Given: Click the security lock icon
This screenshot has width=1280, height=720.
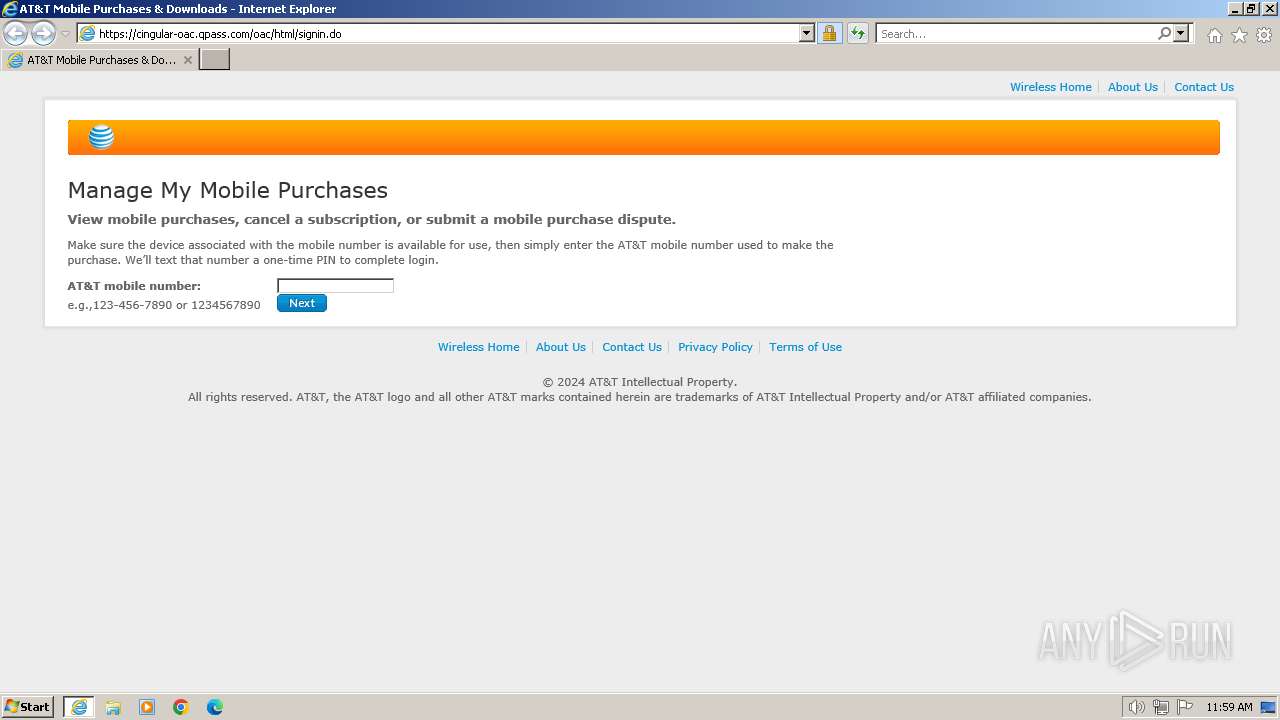Looking at the screenshot, I should click(x=830, y=34).
